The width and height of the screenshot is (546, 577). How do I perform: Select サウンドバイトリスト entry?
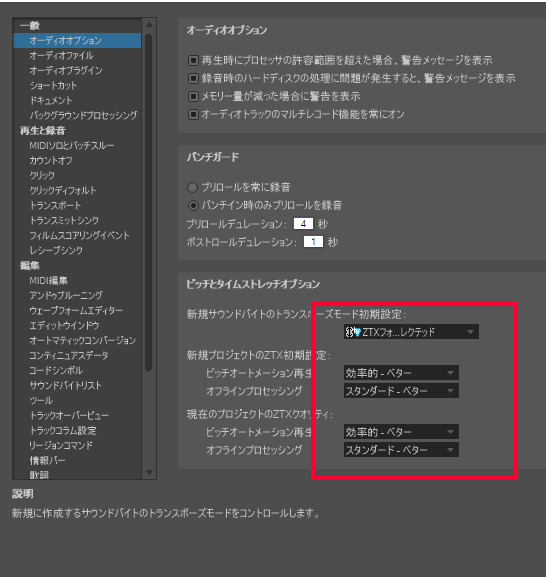tap(65, 386)
